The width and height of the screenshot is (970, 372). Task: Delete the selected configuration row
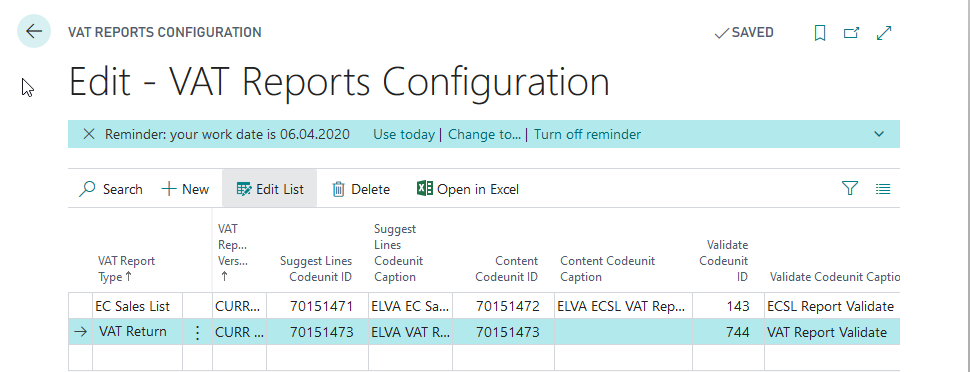[361, 189]
